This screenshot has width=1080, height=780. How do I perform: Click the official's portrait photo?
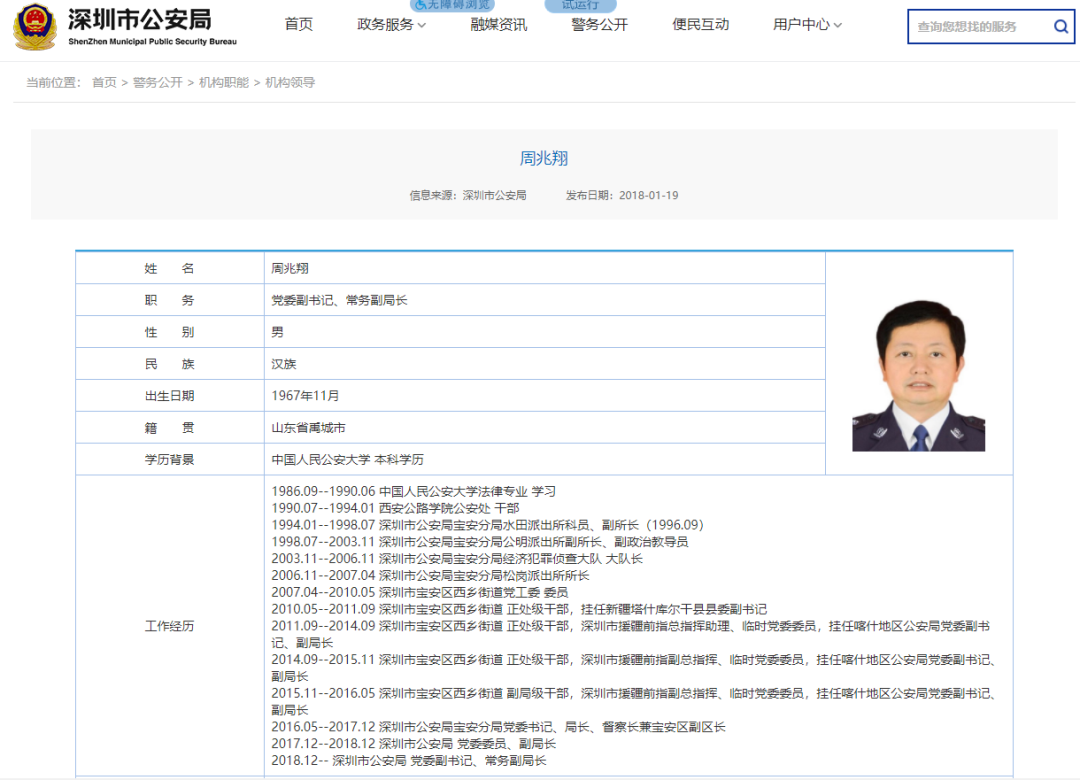(919, 376)
